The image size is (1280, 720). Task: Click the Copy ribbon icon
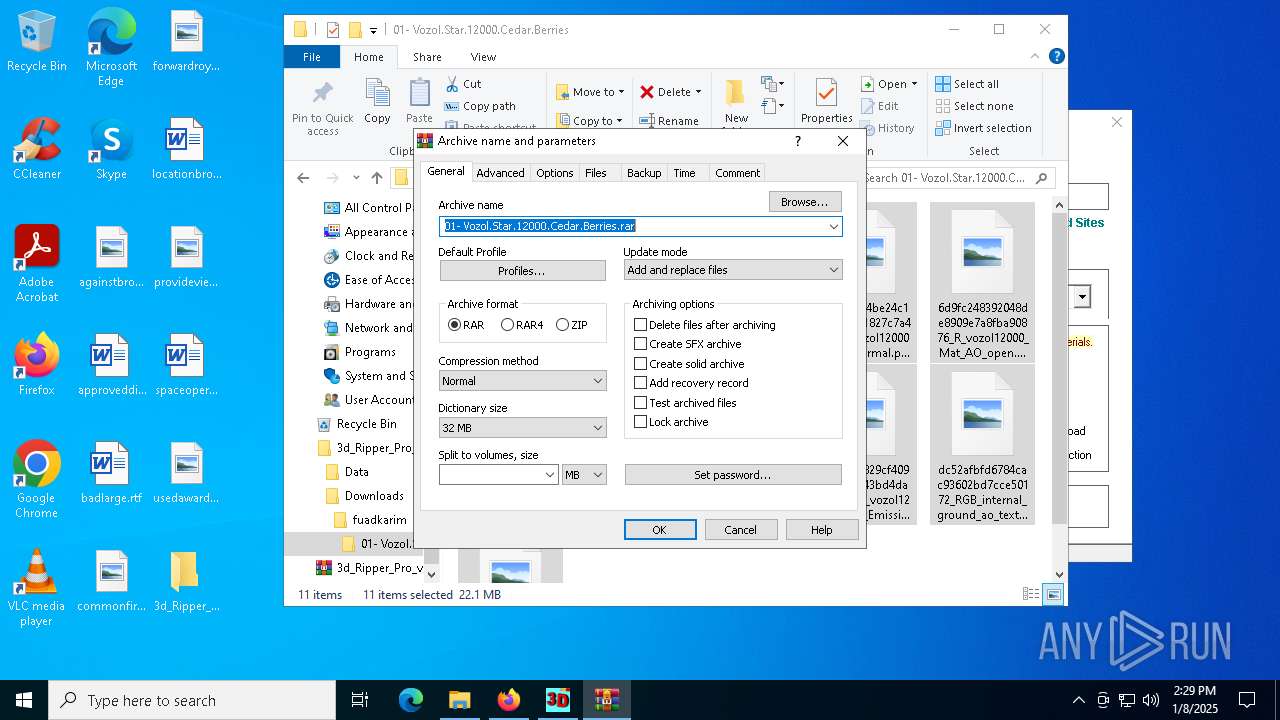click(x=377, y=102)
